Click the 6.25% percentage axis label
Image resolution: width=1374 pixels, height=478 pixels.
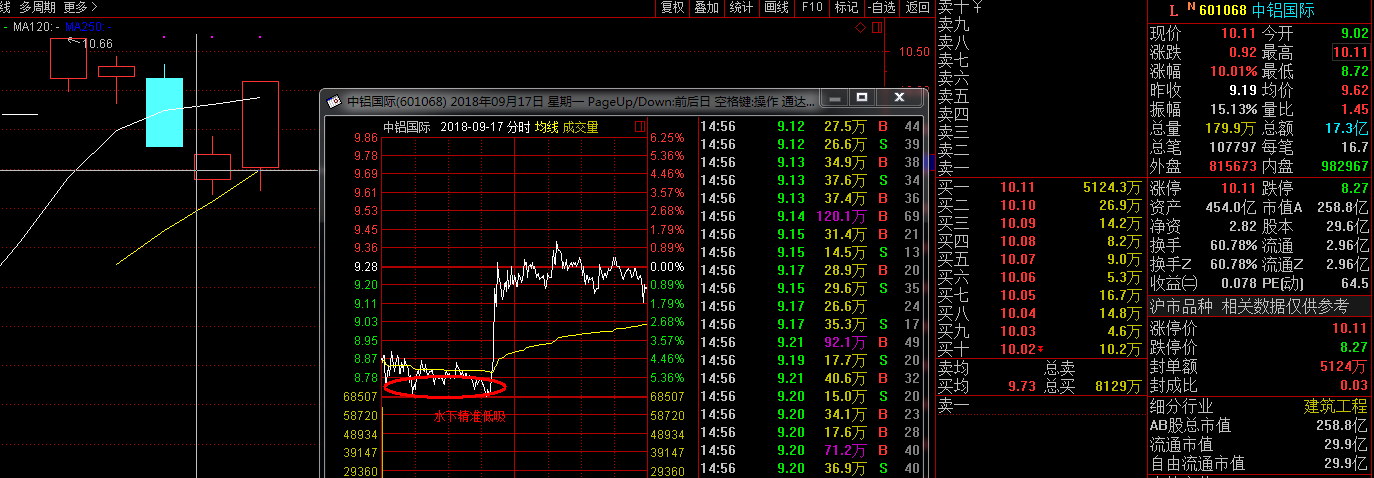tap(667, 138)
